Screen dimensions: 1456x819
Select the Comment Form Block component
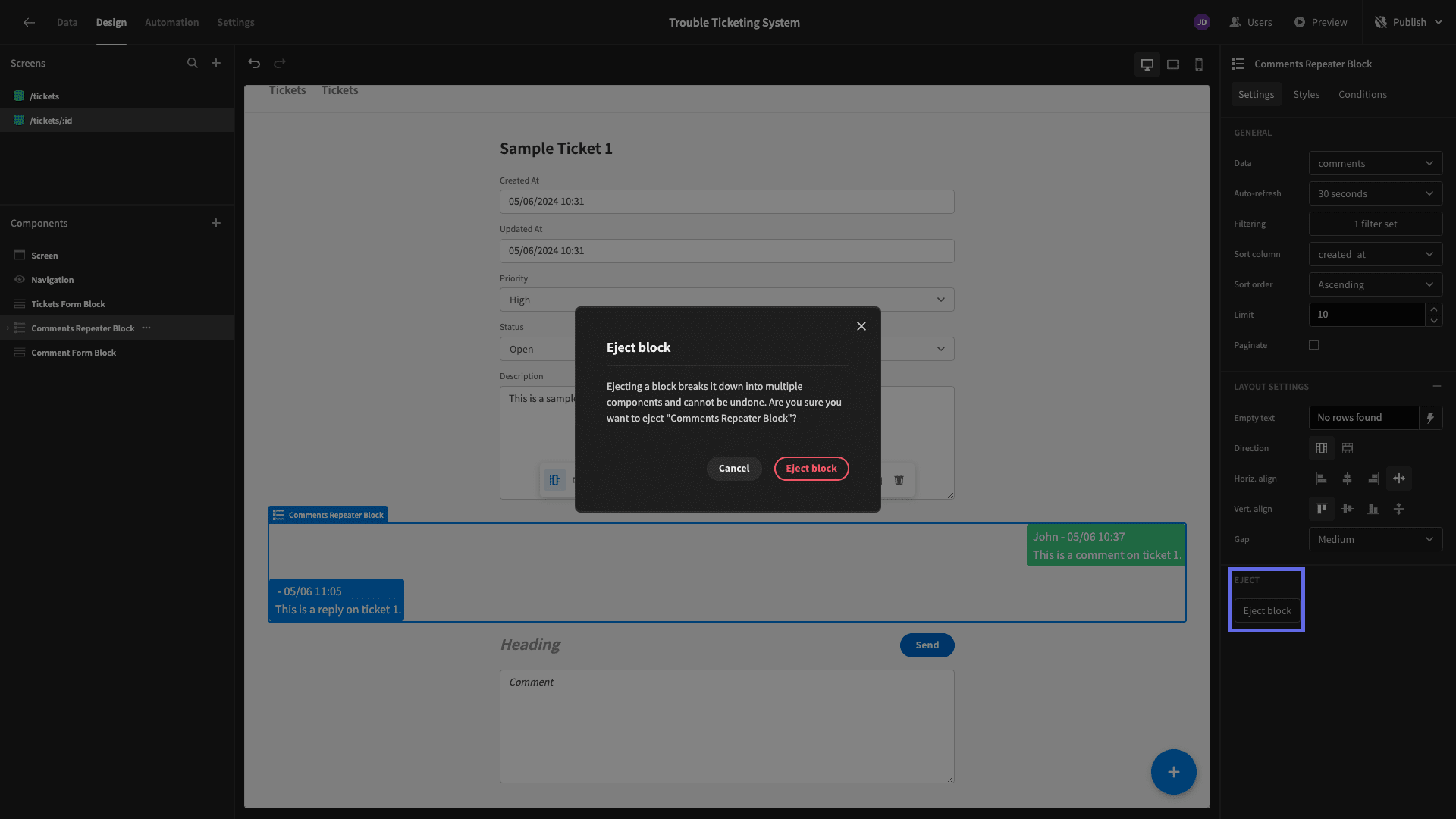[117, 353]
